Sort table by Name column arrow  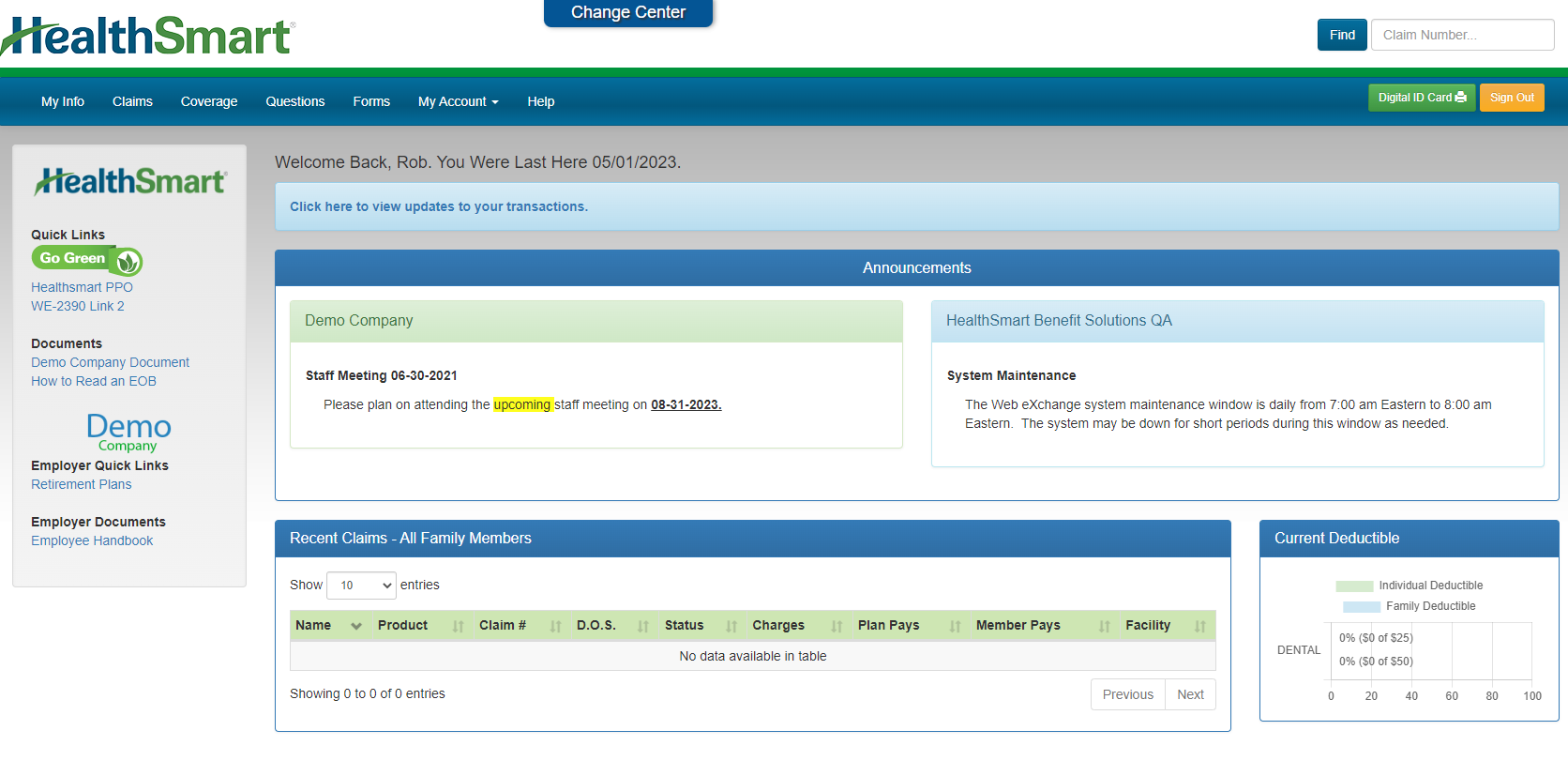click(356, 626)
